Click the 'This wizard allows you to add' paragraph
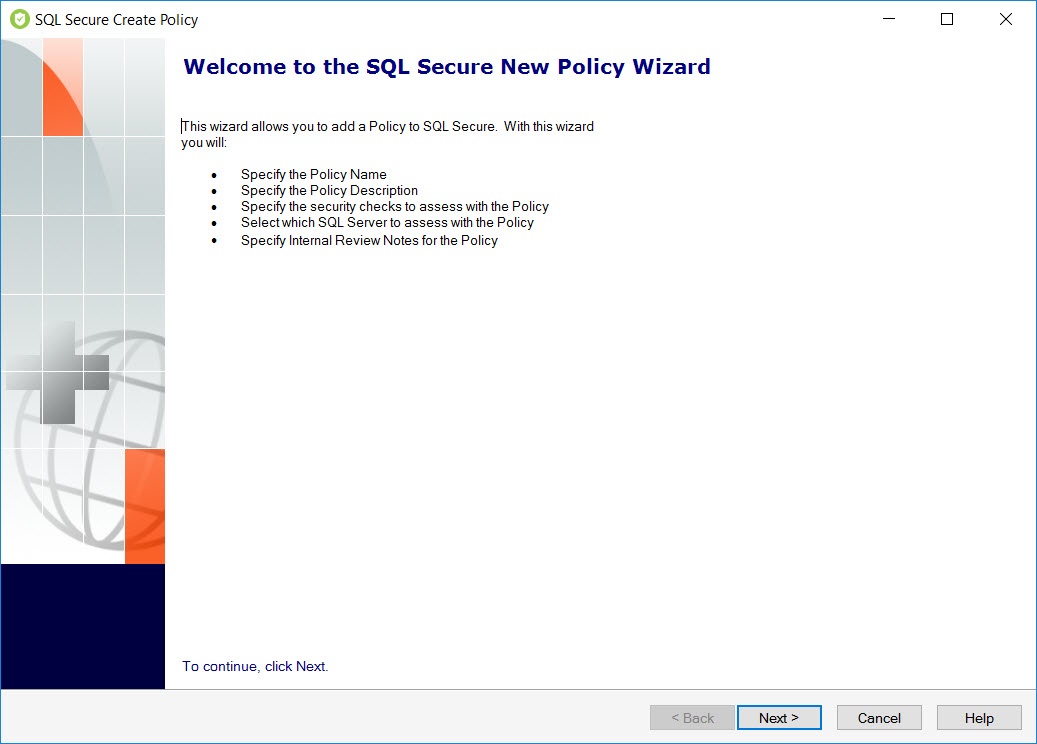1037x744 pixels. click(388, 134)
